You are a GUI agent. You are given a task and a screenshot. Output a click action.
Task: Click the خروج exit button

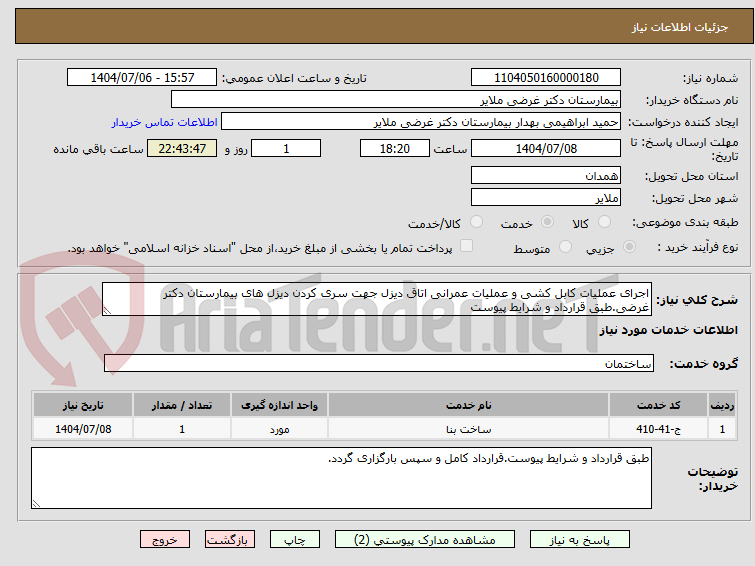(x=165, y=540)
